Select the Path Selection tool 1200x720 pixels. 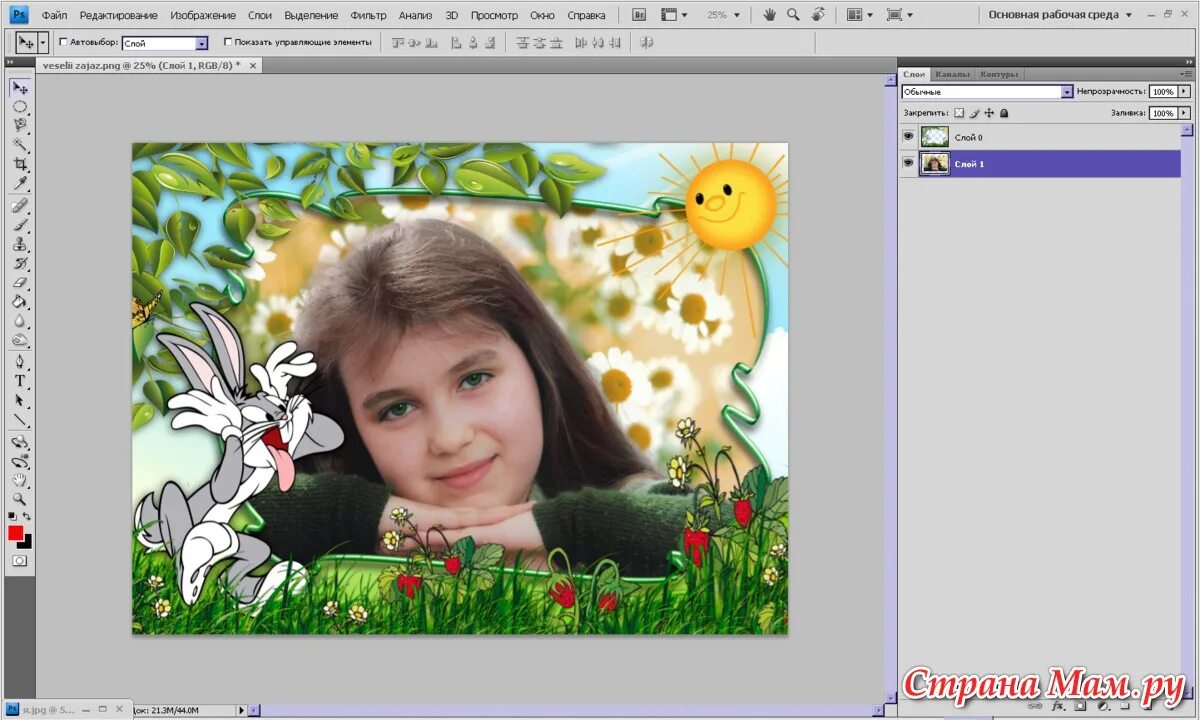[x=19, y=400]
